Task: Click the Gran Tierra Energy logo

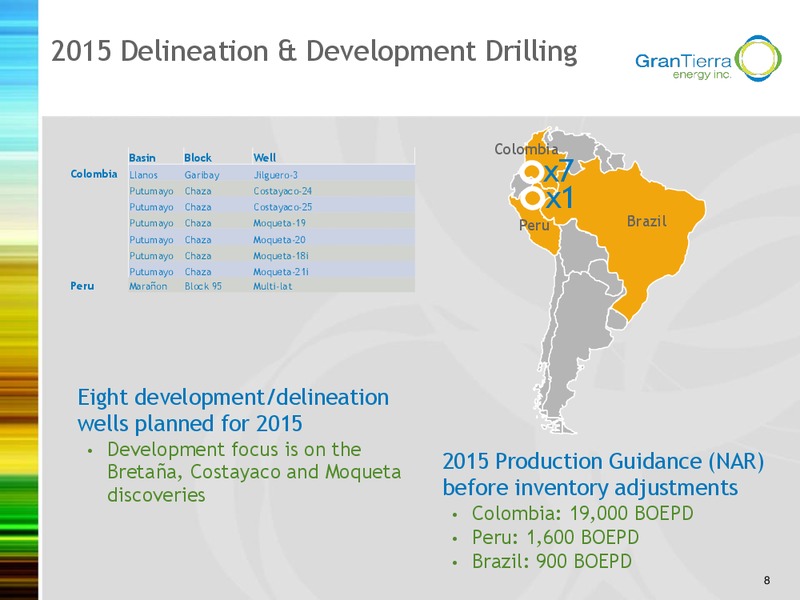Action: [x=708, y=59]
